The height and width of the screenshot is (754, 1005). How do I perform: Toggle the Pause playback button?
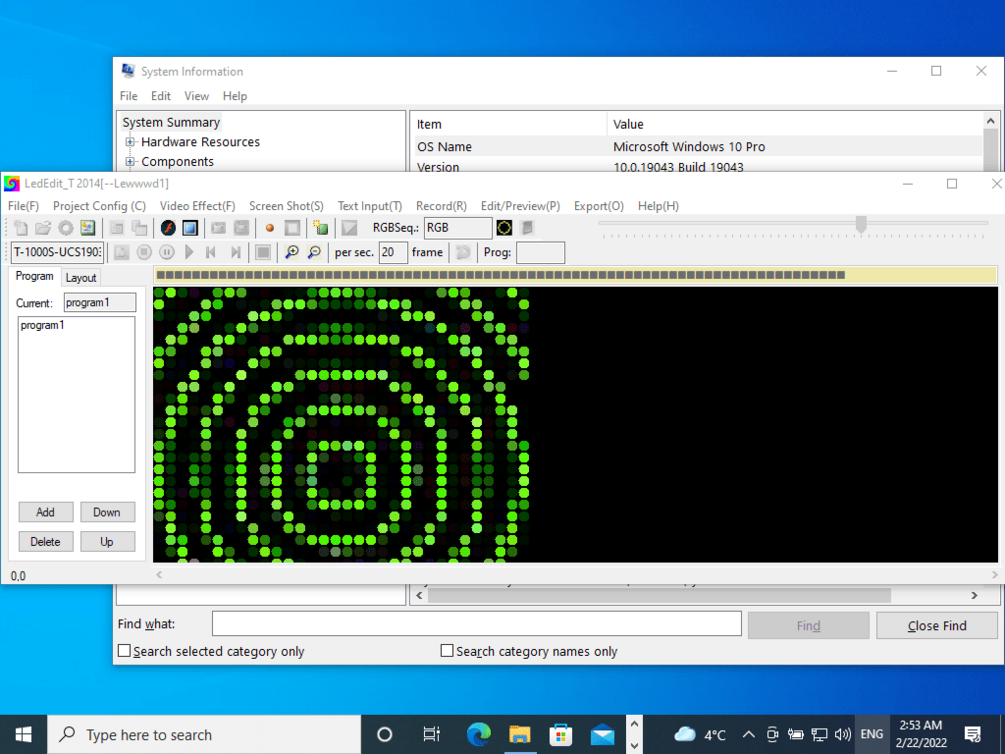(x=165, y=252)
